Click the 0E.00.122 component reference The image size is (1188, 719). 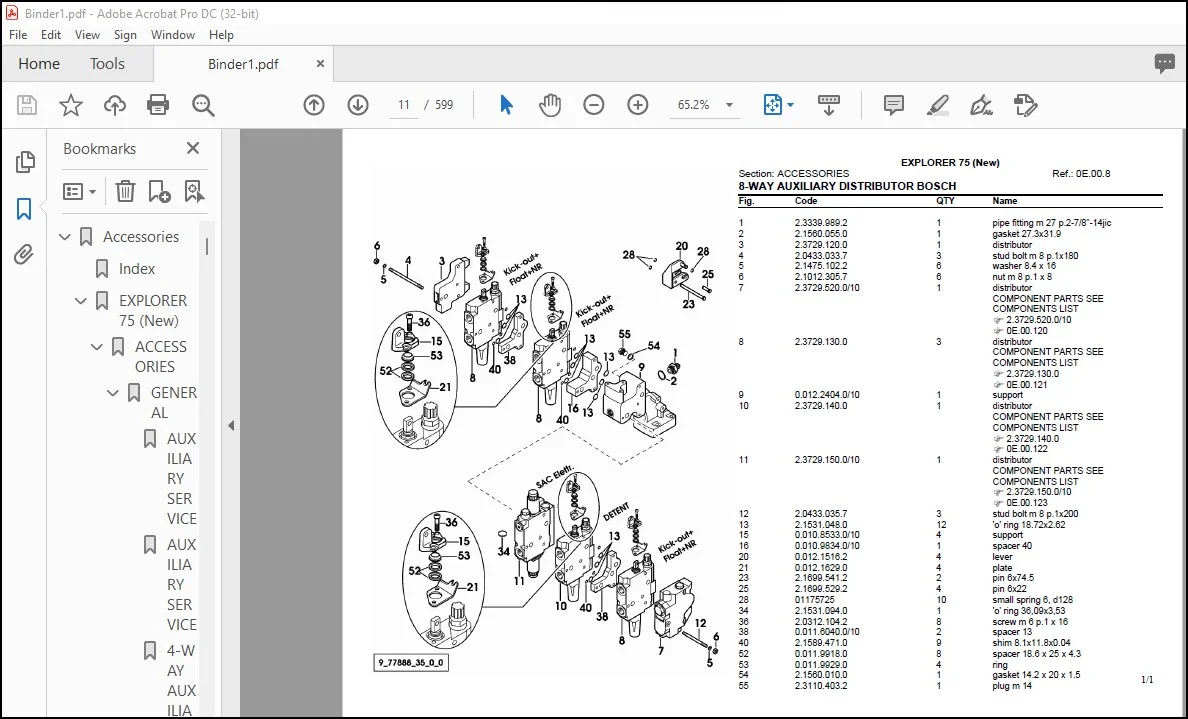click(1027, 449)
